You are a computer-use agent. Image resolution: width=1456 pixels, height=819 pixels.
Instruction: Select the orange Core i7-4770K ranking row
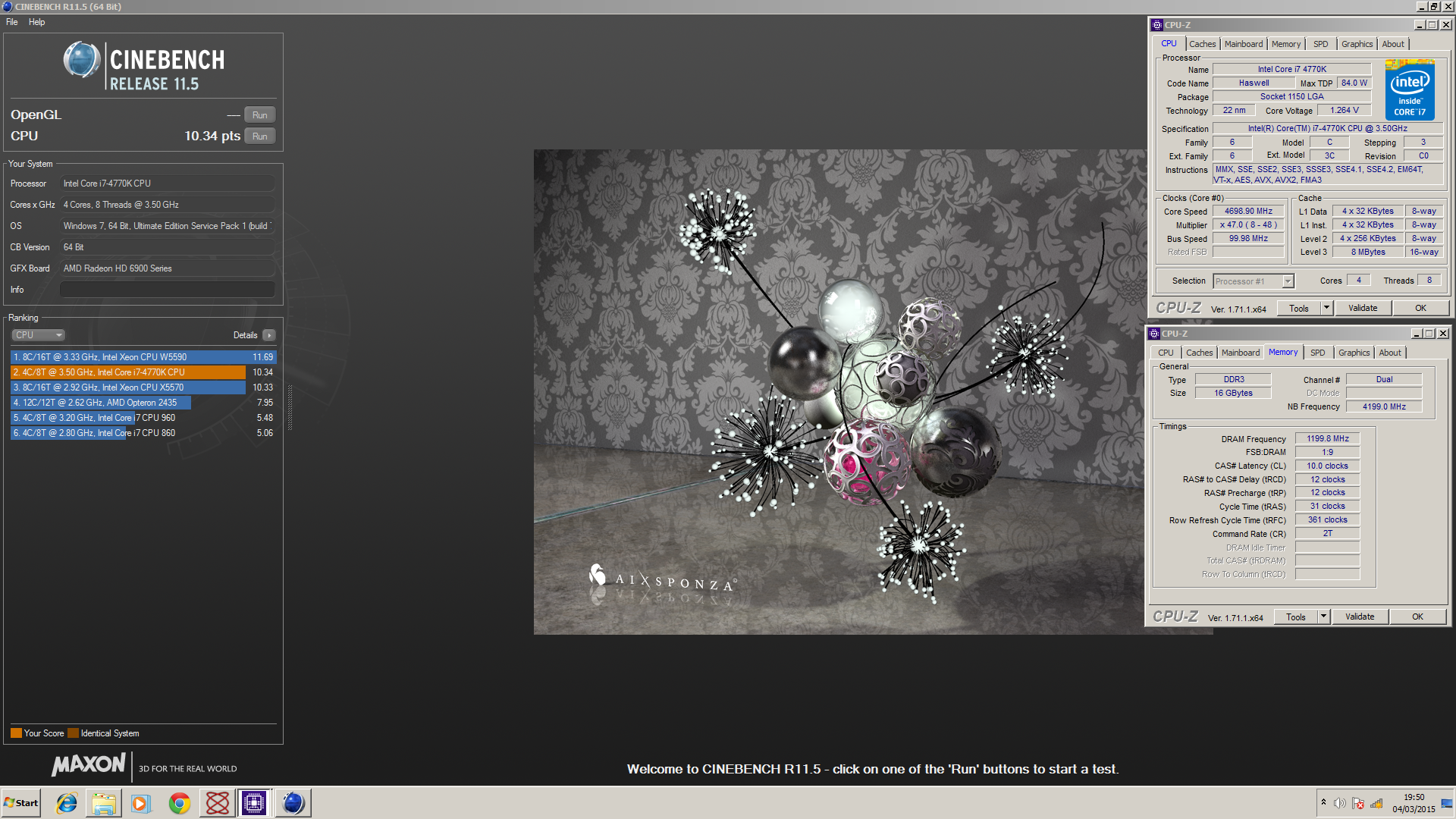[x=143, y=372]
